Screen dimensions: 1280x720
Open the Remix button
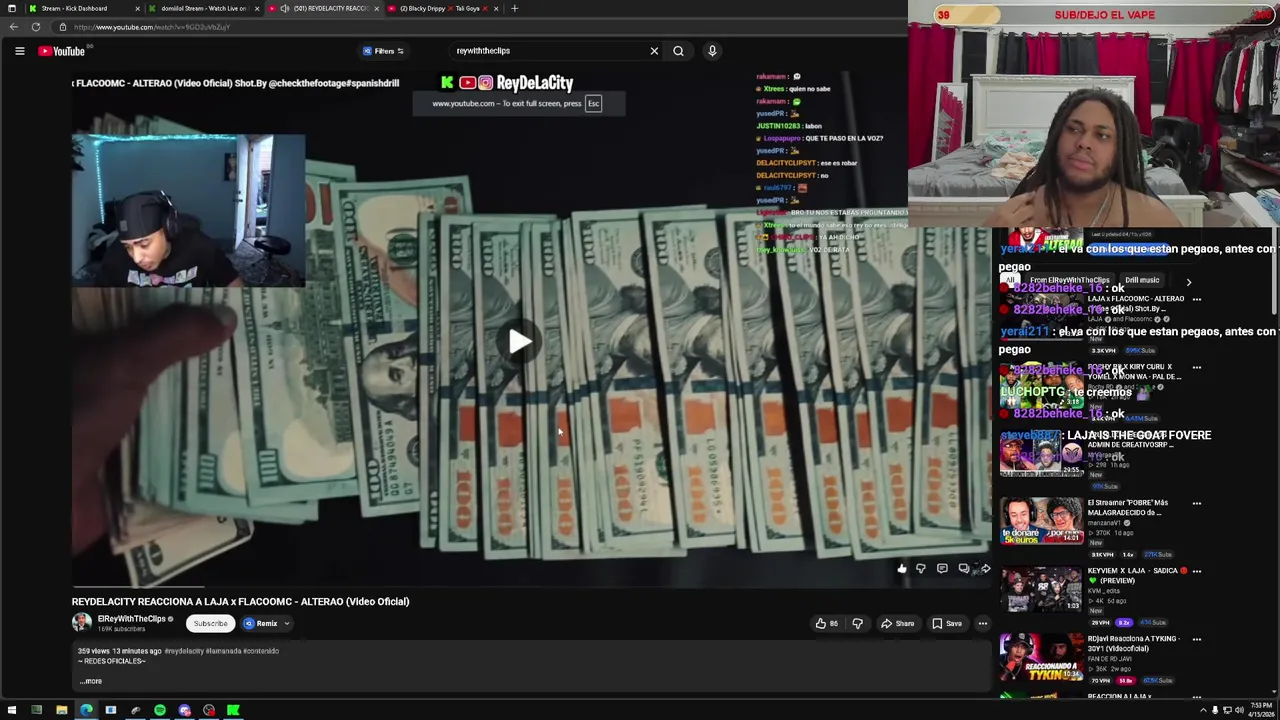tap(261, 623)
